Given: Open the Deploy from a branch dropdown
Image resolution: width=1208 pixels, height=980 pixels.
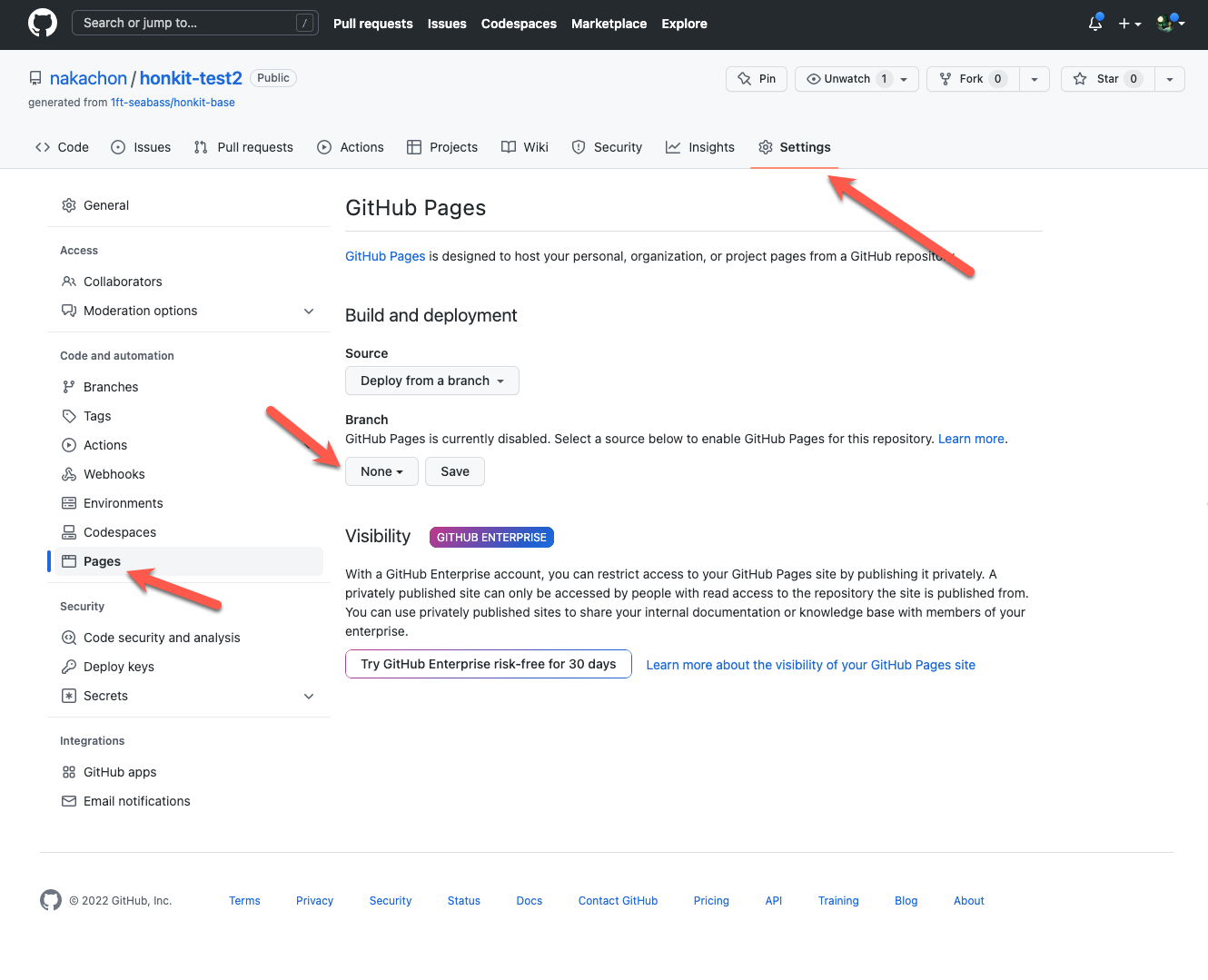Looking at the screenshot, I should (432, 381).
